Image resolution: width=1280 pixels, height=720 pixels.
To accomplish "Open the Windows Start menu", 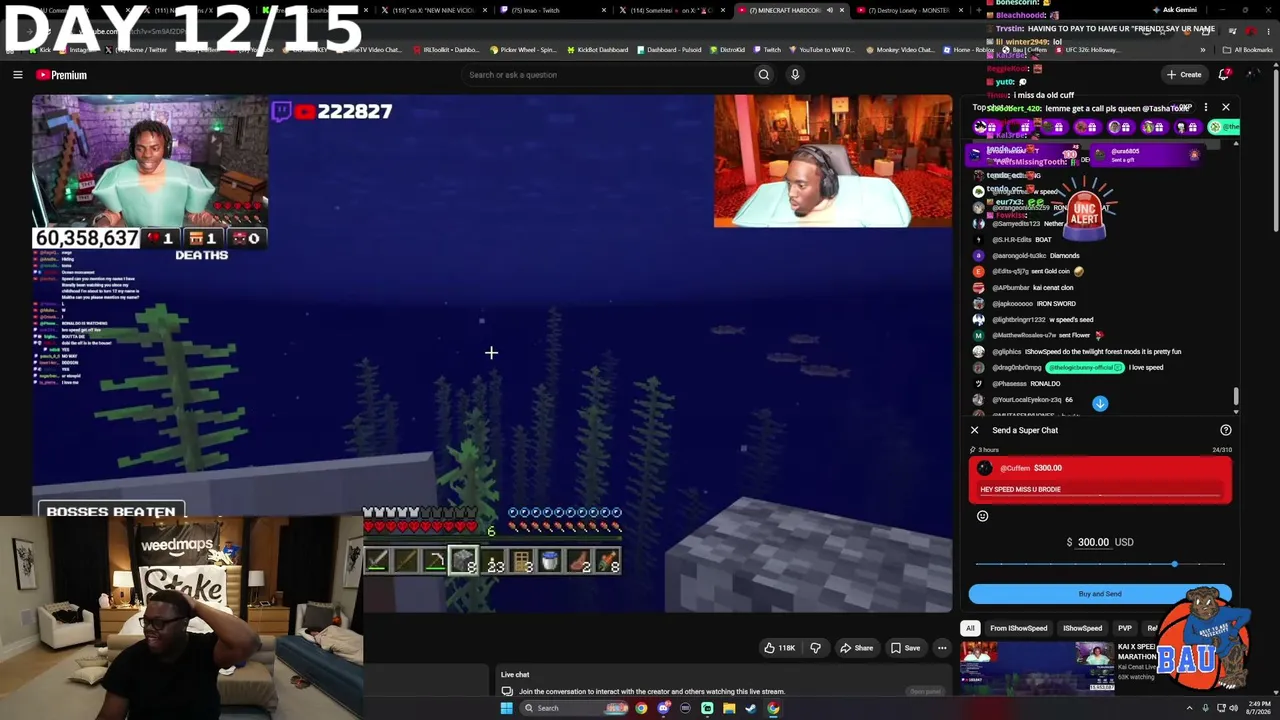I will pos(506,708).
